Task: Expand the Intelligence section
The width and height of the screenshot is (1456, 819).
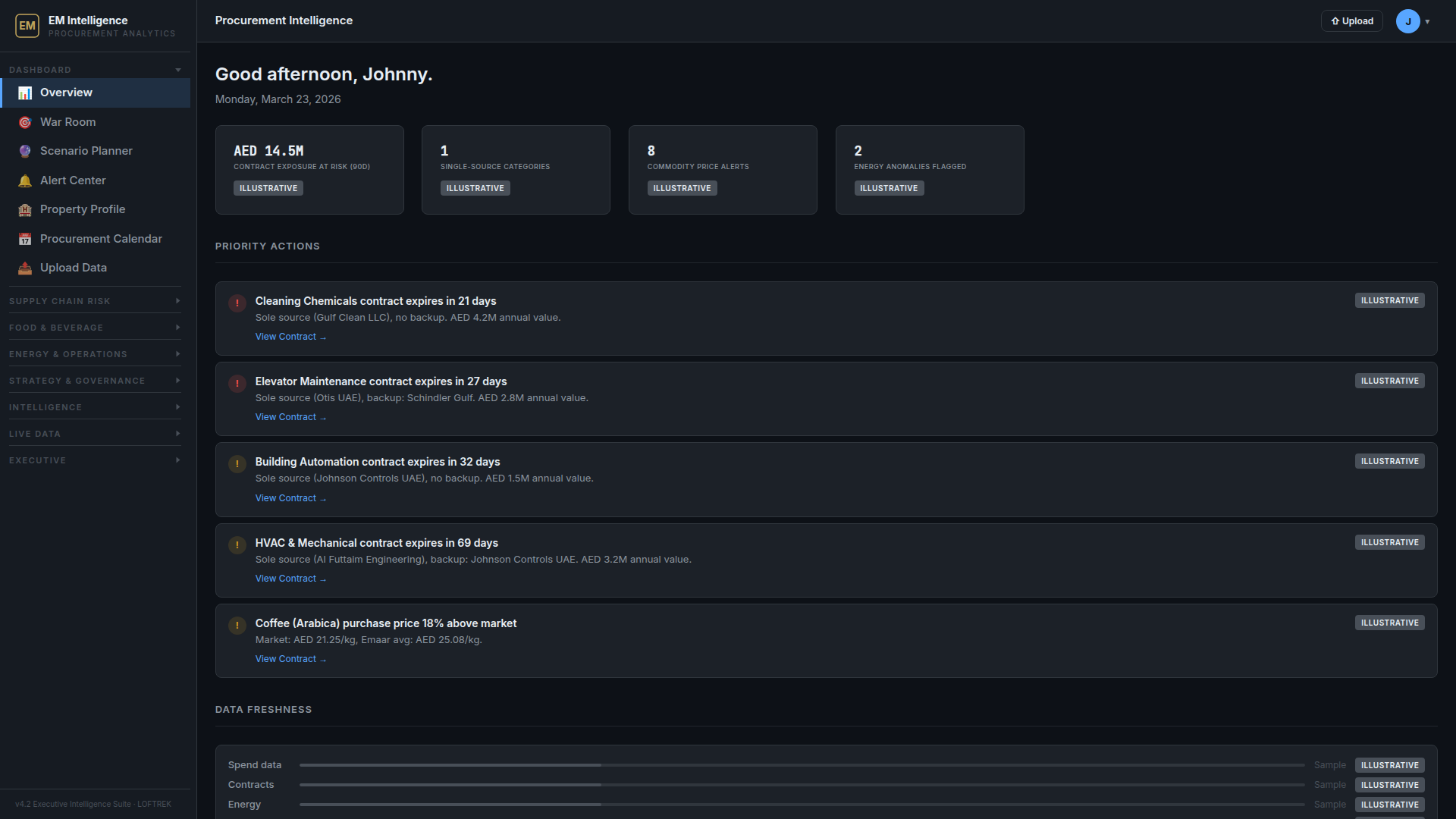Action: [x=95, y=407]
